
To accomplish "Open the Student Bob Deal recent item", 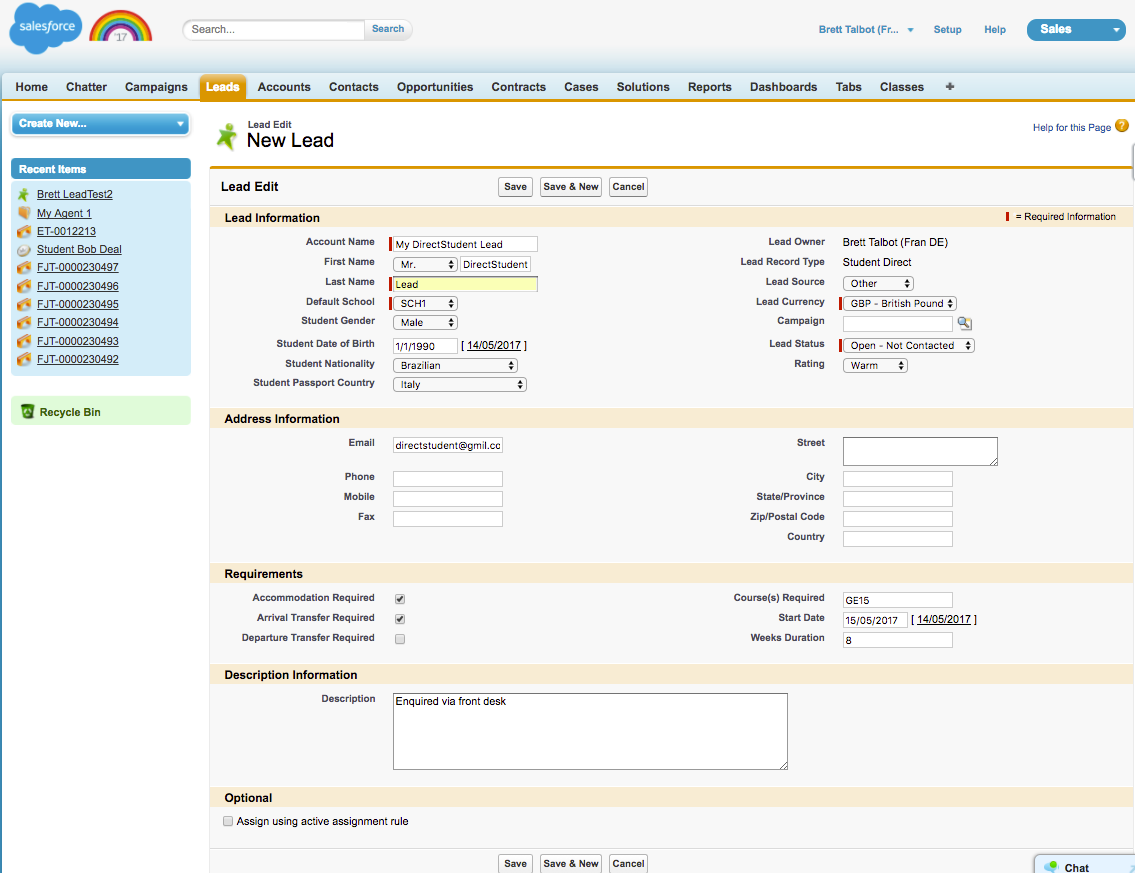I will click(x=79, y=250).
